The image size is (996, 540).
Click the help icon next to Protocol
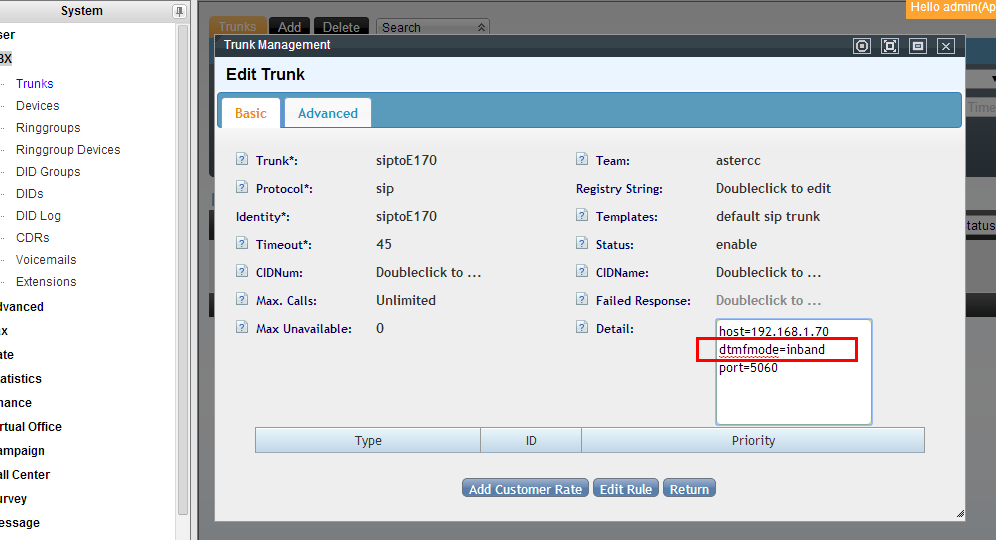pos(242,188)
